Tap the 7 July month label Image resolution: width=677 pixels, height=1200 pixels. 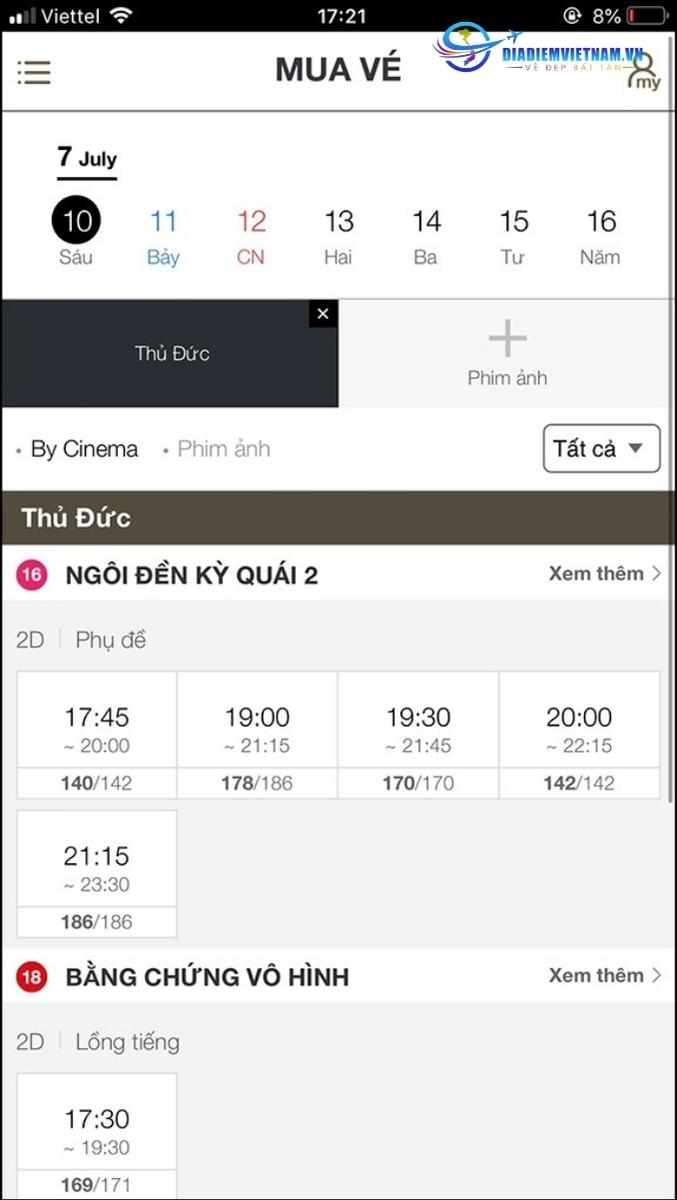click(87, 158)
